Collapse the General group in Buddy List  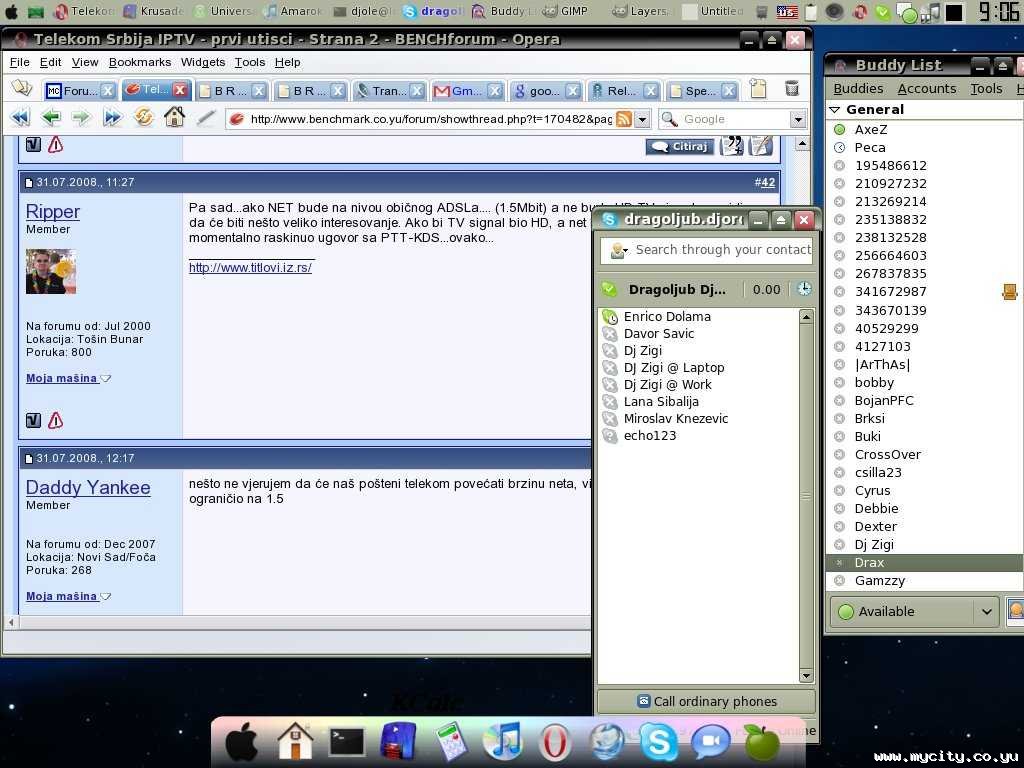pos(835,110)
